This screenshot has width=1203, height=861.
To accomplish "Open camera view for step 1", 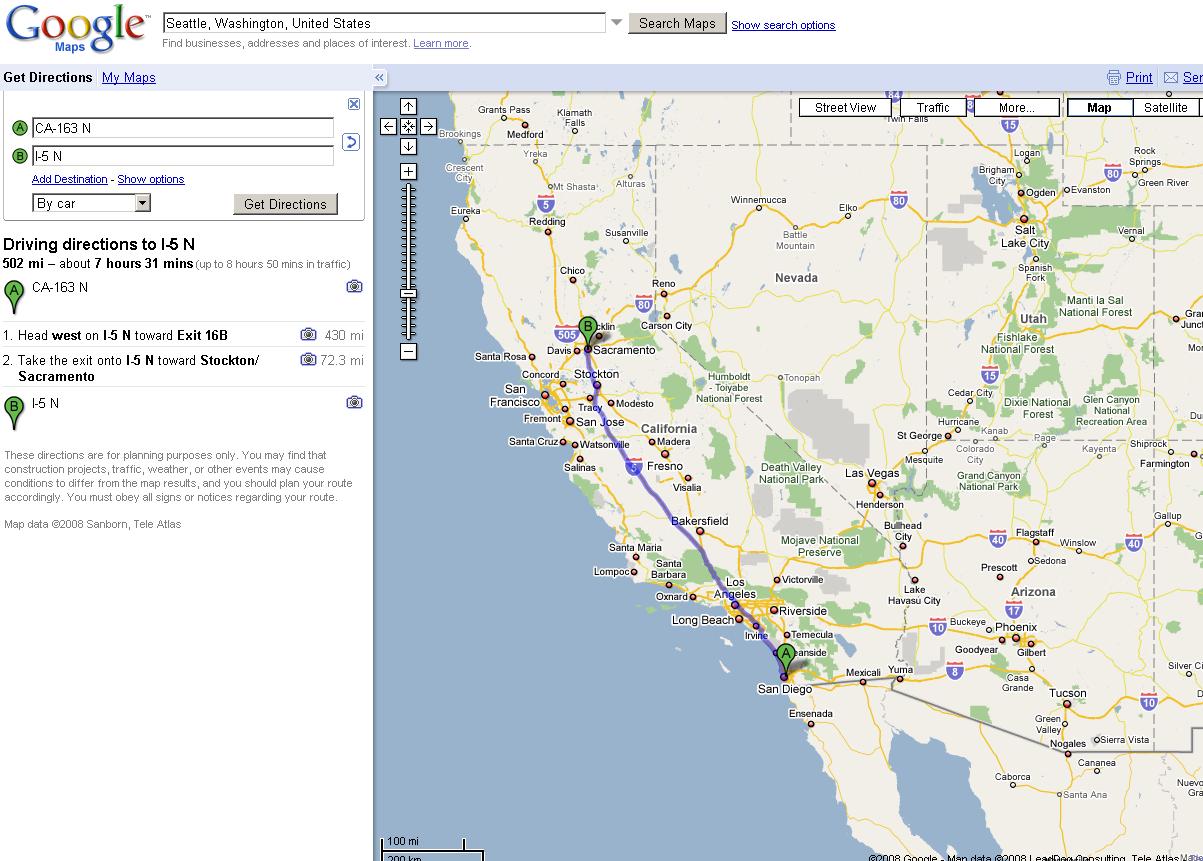I will pos(308,335).
